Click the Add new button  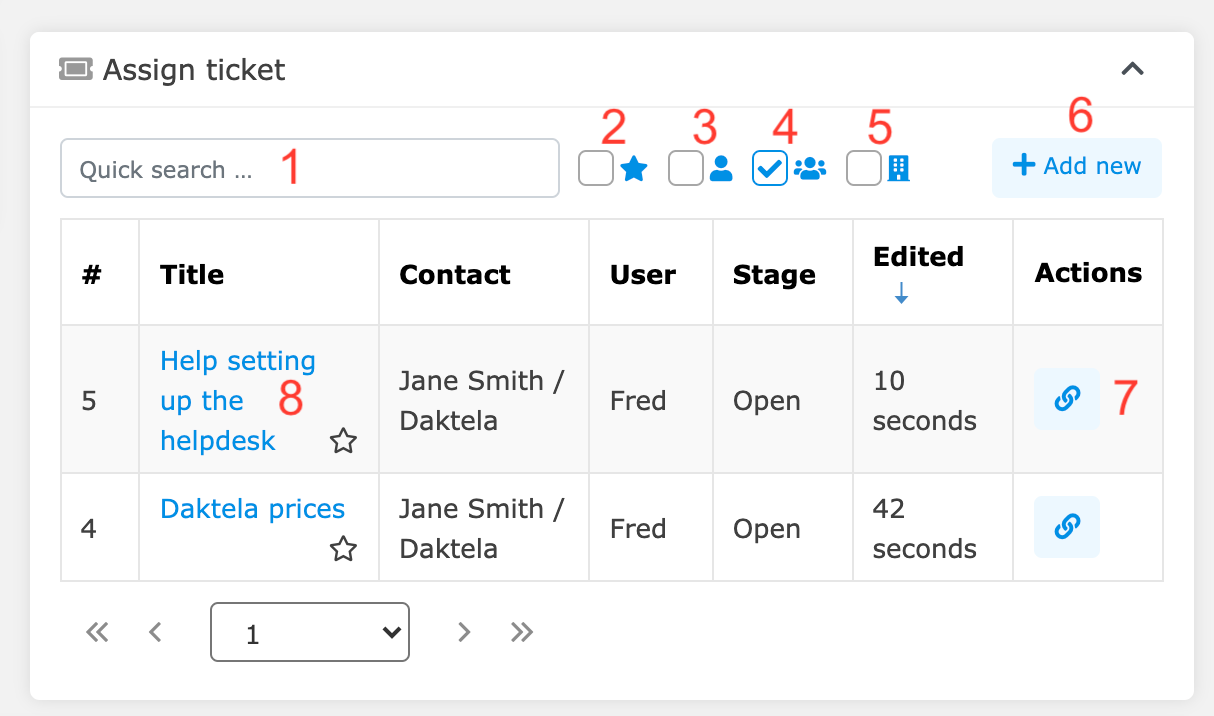coord(1076,167)
